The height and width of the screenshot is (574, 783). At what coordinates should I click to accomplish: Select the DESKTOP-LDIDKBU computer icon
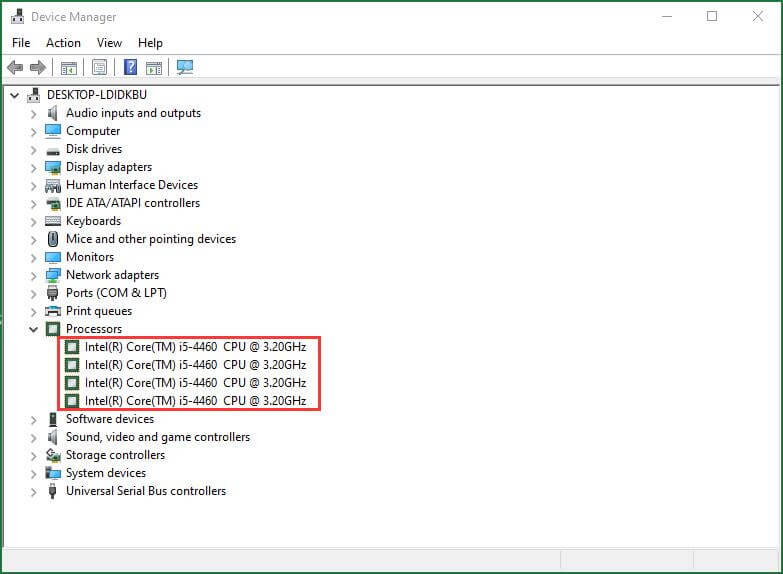pyautogui.click(x=34, y=95)
